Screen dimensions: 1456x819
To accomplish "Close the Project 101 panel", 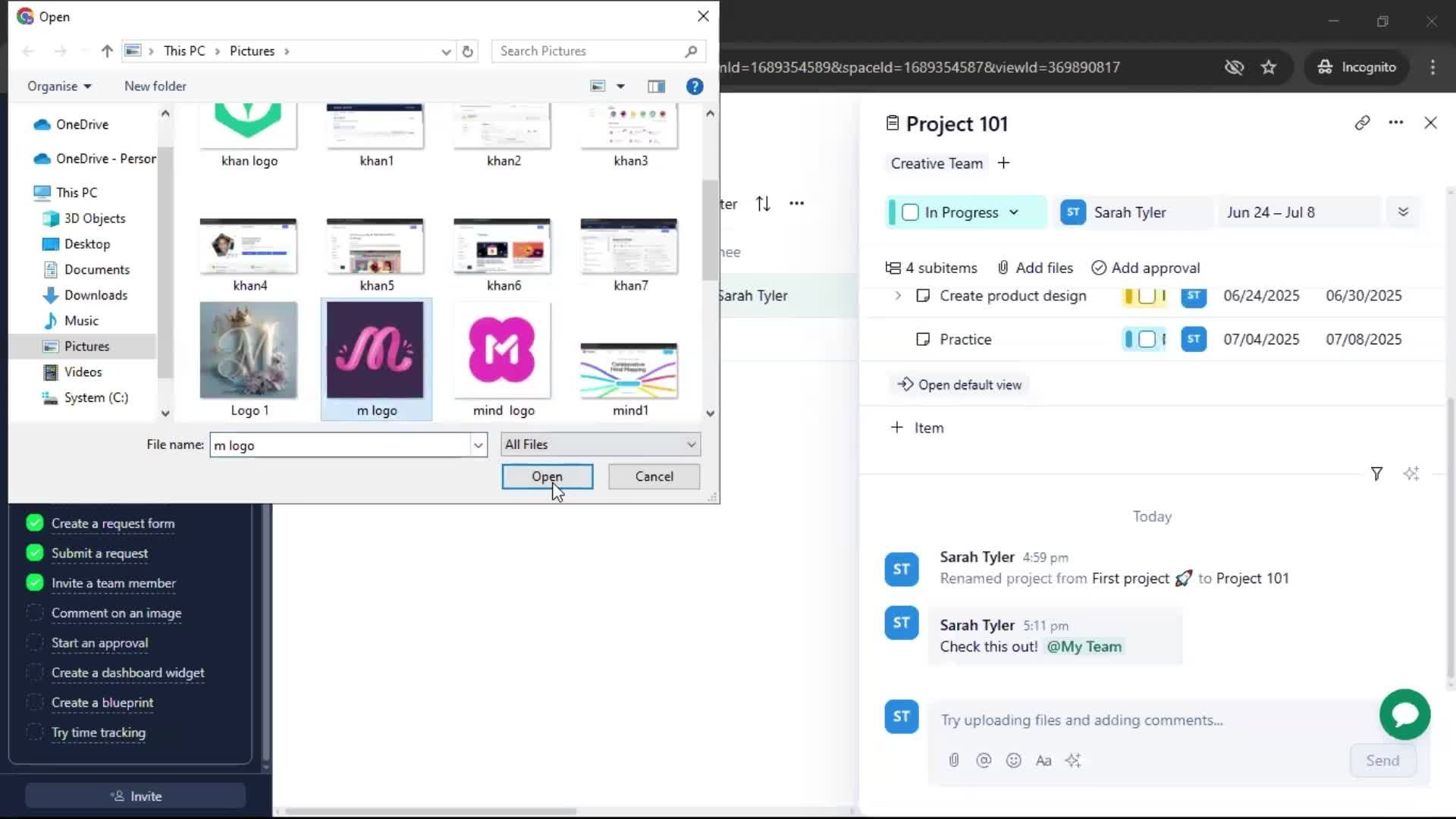I will (x=1430, y=123).
